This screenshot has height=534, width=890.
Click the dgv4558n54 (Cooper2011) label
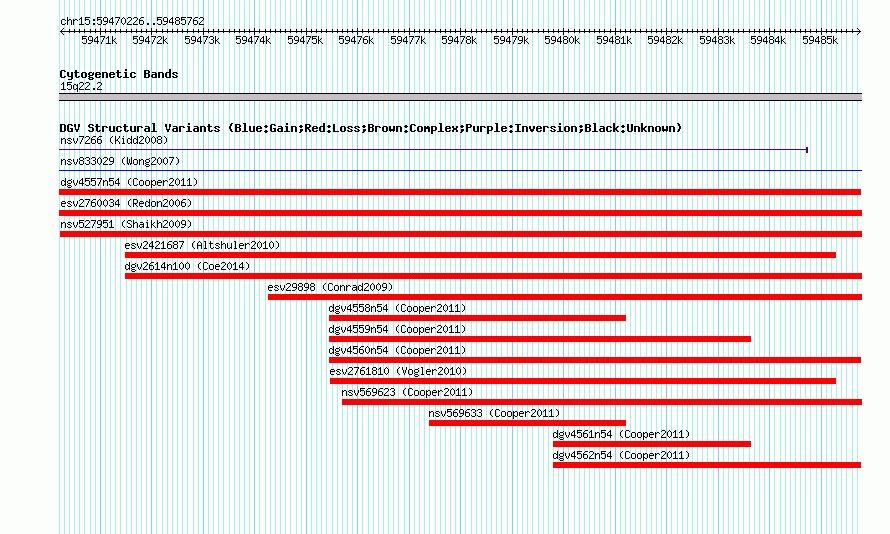click(397, 308)
